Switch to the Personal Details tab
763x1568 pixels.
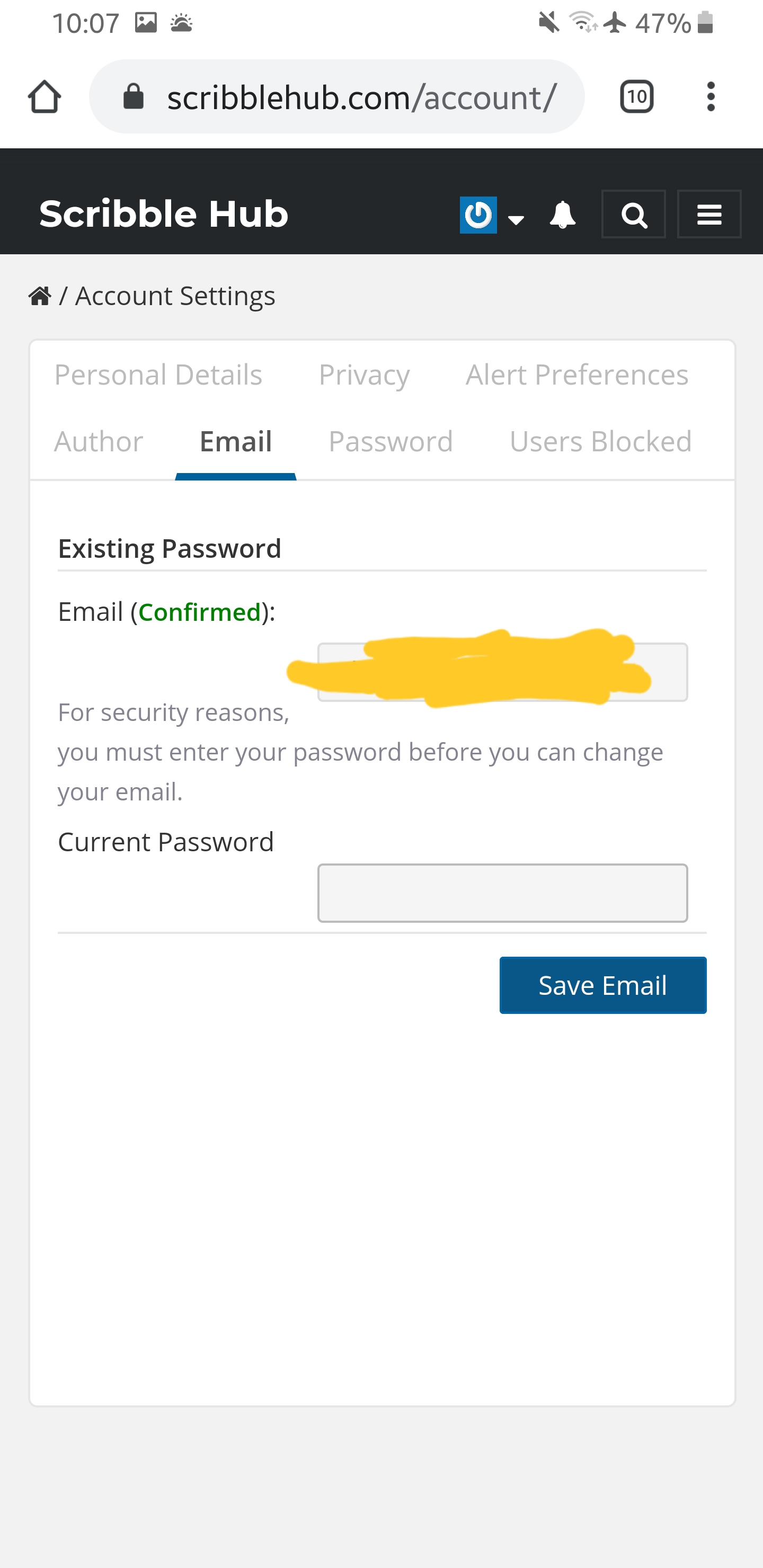click(158, 375)
